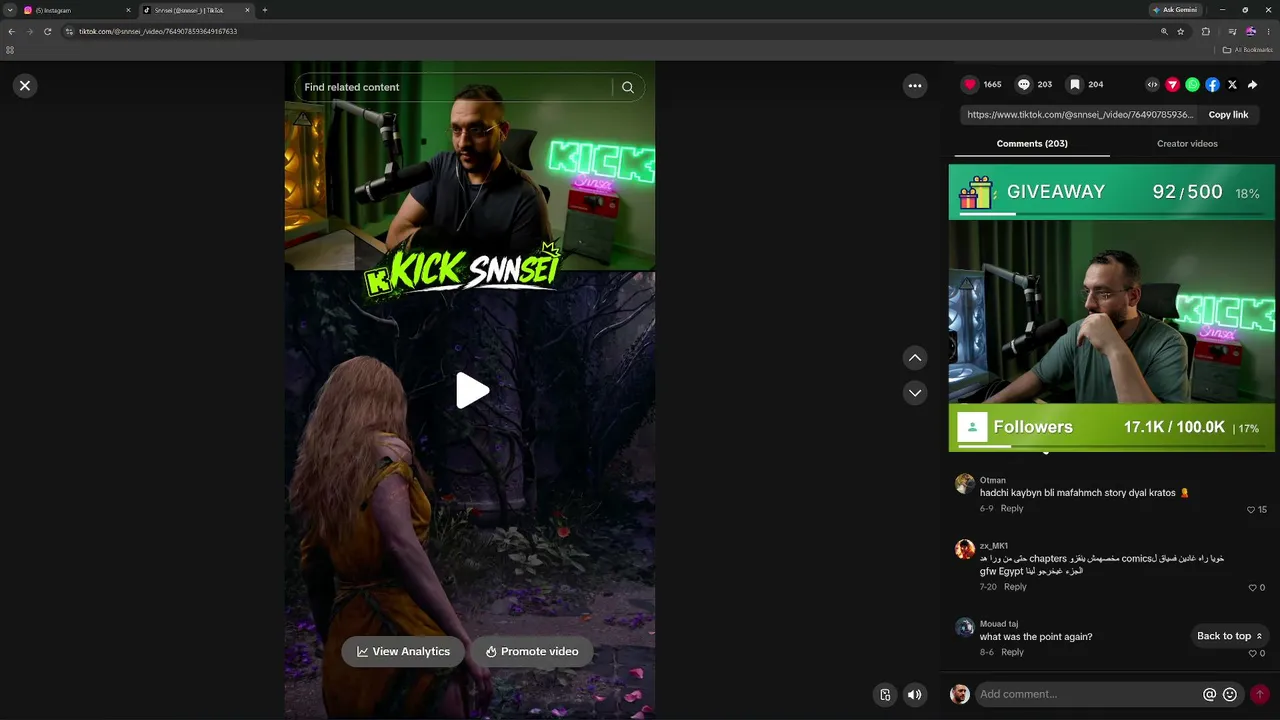Image resolution: width=1280 pixels, height=720 pixels.
Task: Open zx_MK1's profile avatar
Action: 964,549
